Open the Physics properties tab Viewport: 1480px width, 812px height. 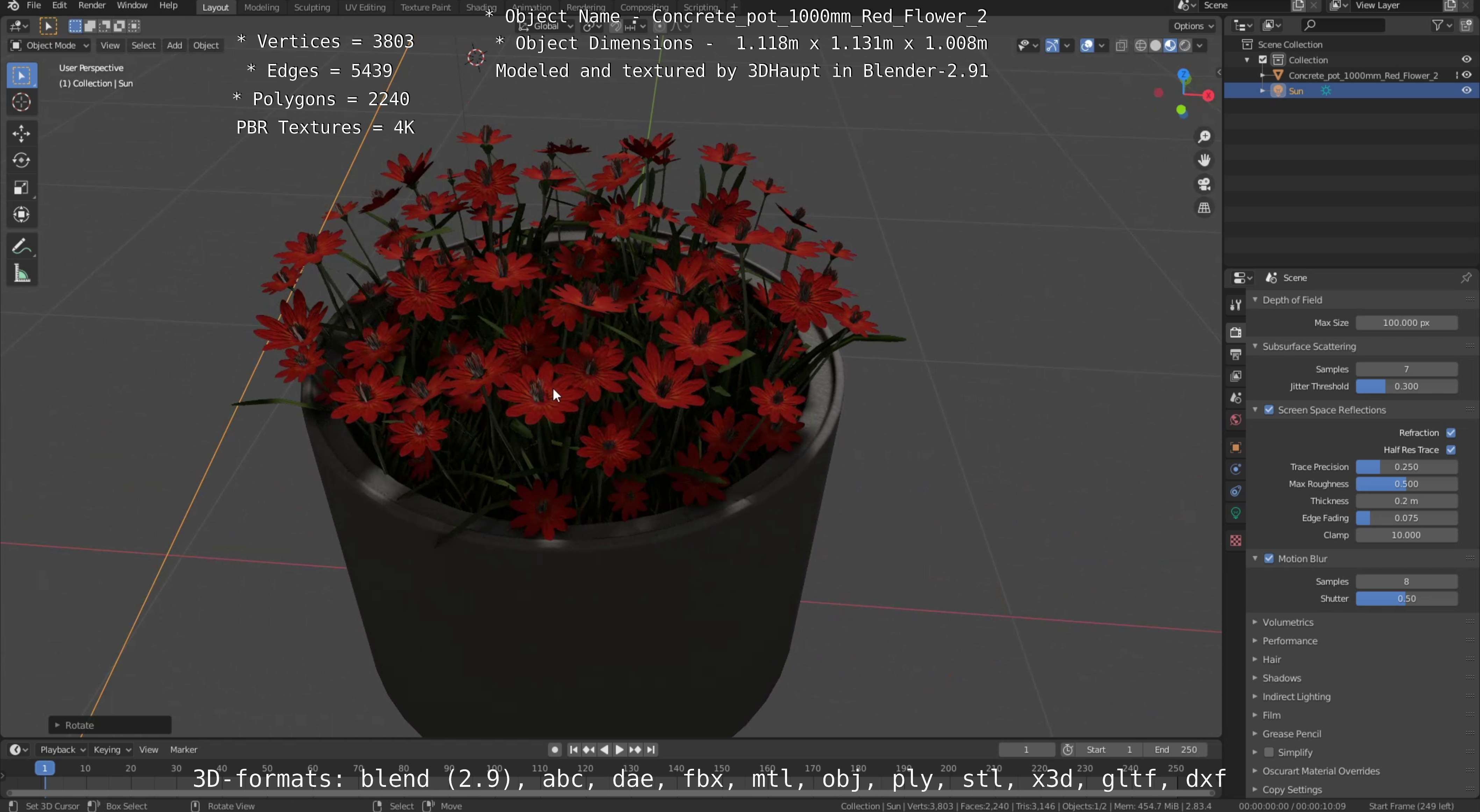[1235, 469]
